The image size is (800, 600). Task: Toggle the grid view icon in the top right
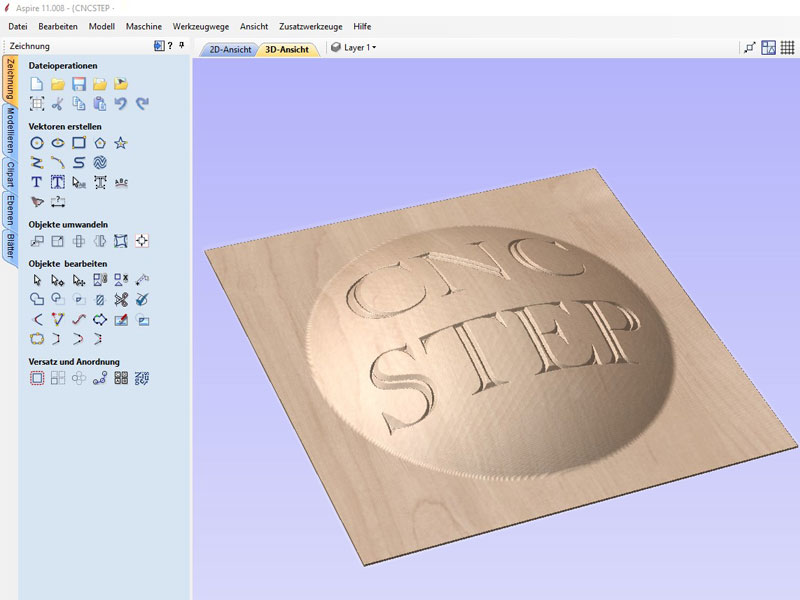coord(787,47)
